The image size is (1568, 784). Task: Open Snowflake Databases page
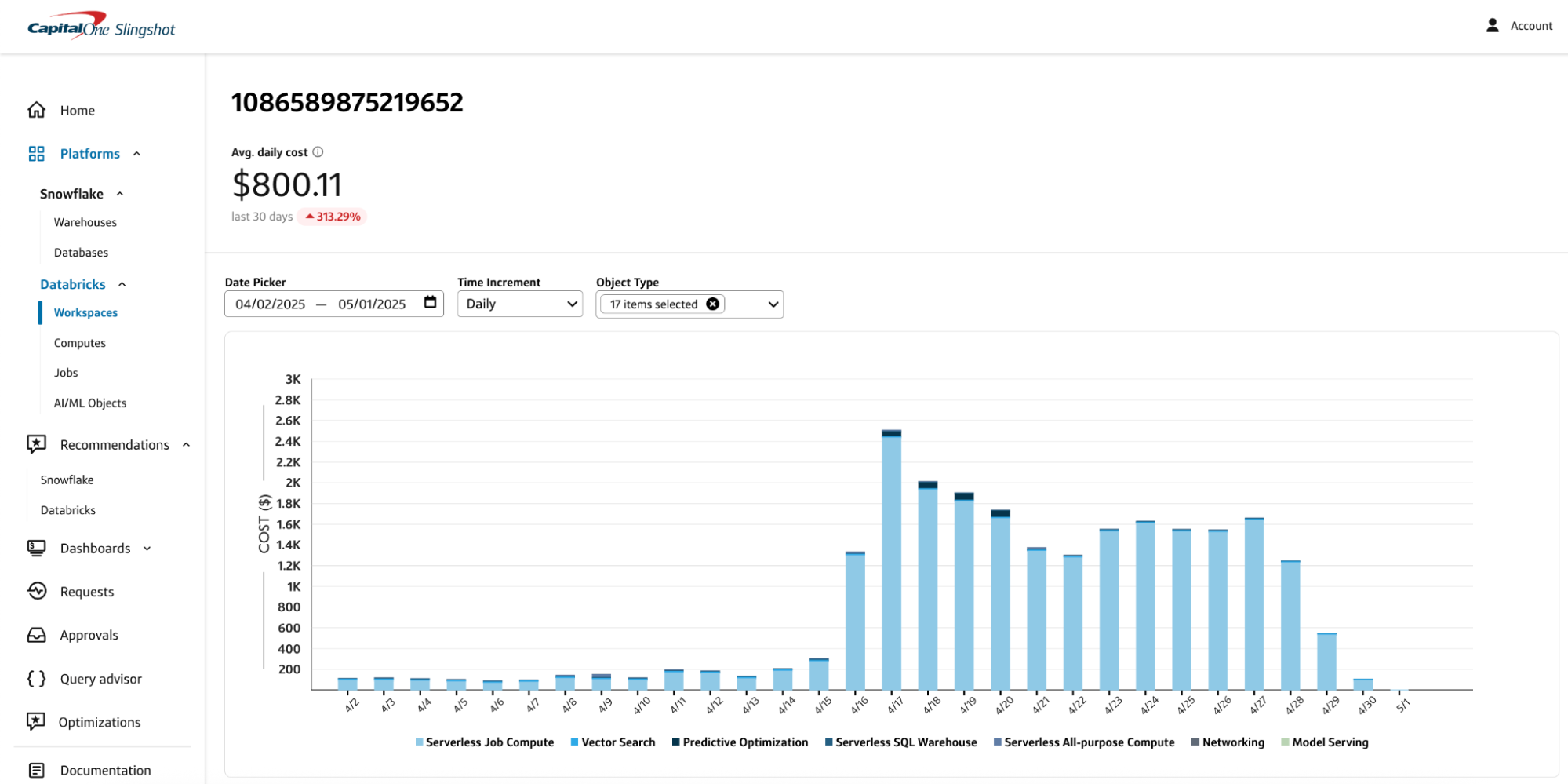[81, 253]
